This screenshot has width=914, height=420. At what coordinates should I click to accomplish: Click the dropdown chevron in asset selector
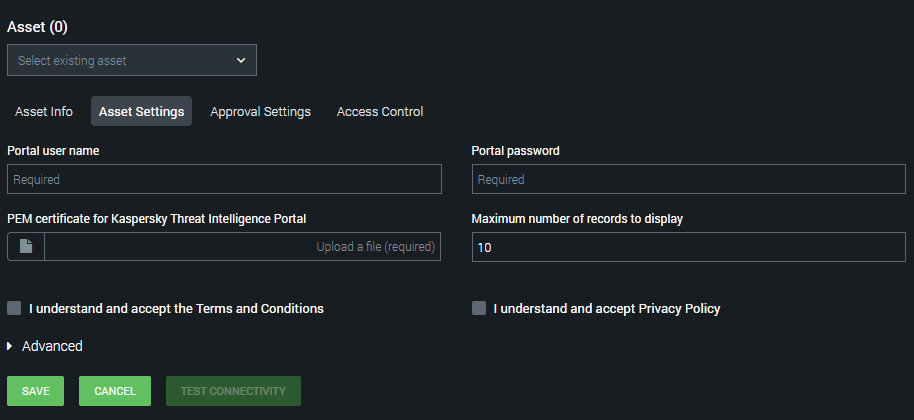(x=240, y=60)
